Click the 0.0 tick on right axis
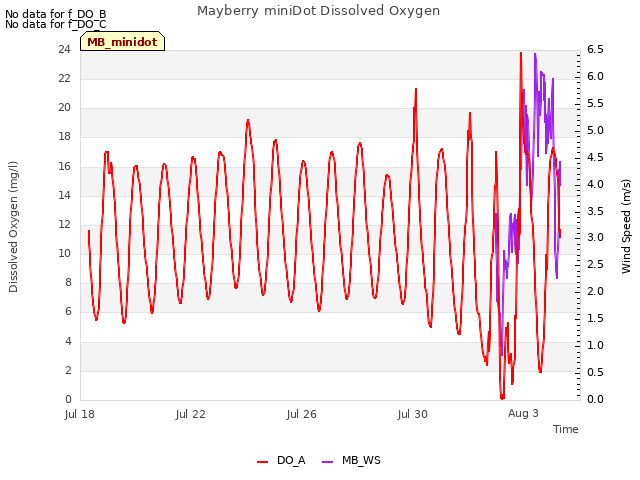The height and width of the screenshot is (480, 640). [595, 399]
